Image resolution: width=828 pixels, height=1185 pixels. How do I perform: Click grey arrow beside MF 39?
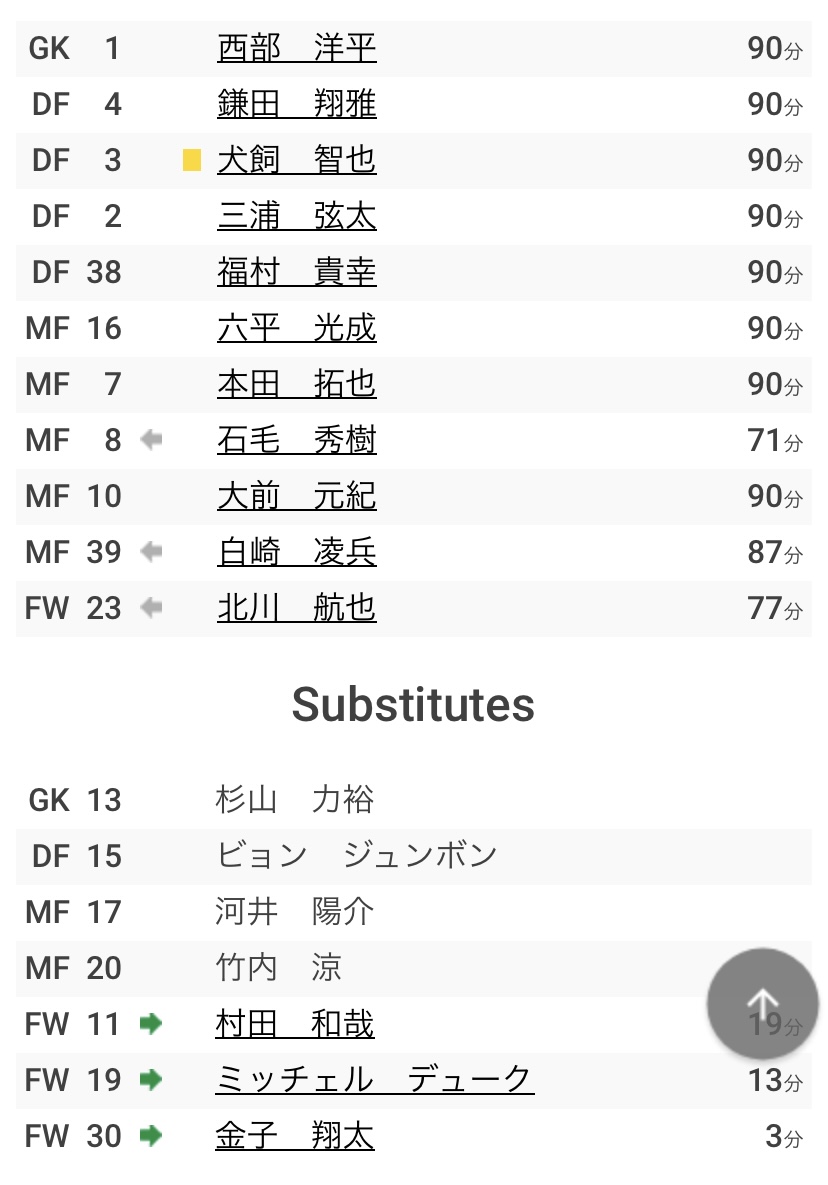[151, 552]
